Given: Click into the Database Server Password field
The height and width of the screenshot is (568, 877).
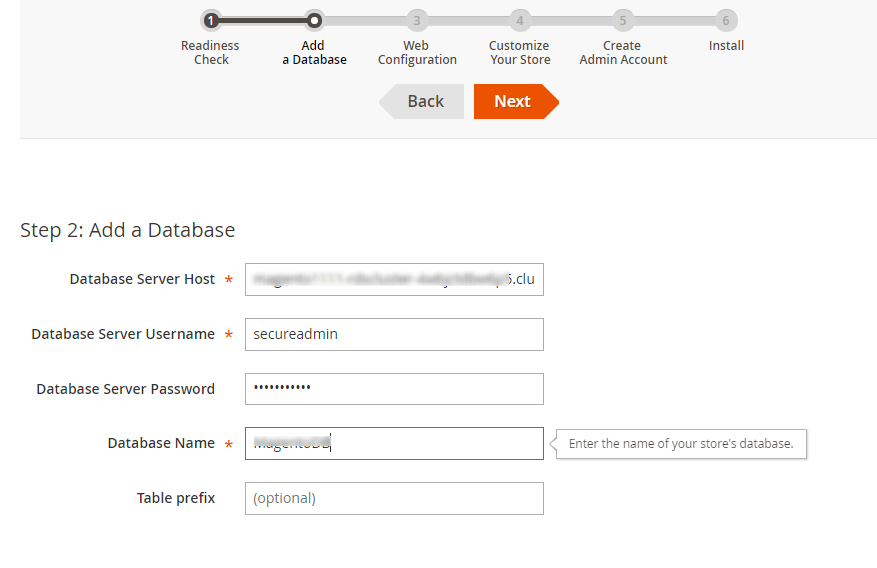Looking at the screenshot, I should click(x=394, y=389).
